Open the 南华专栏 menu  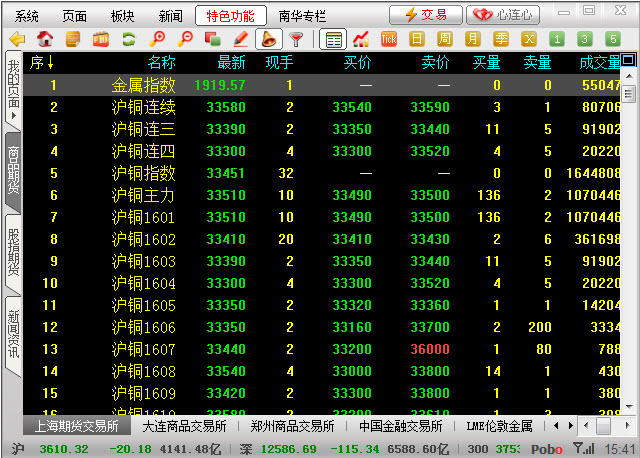[302, 16]
